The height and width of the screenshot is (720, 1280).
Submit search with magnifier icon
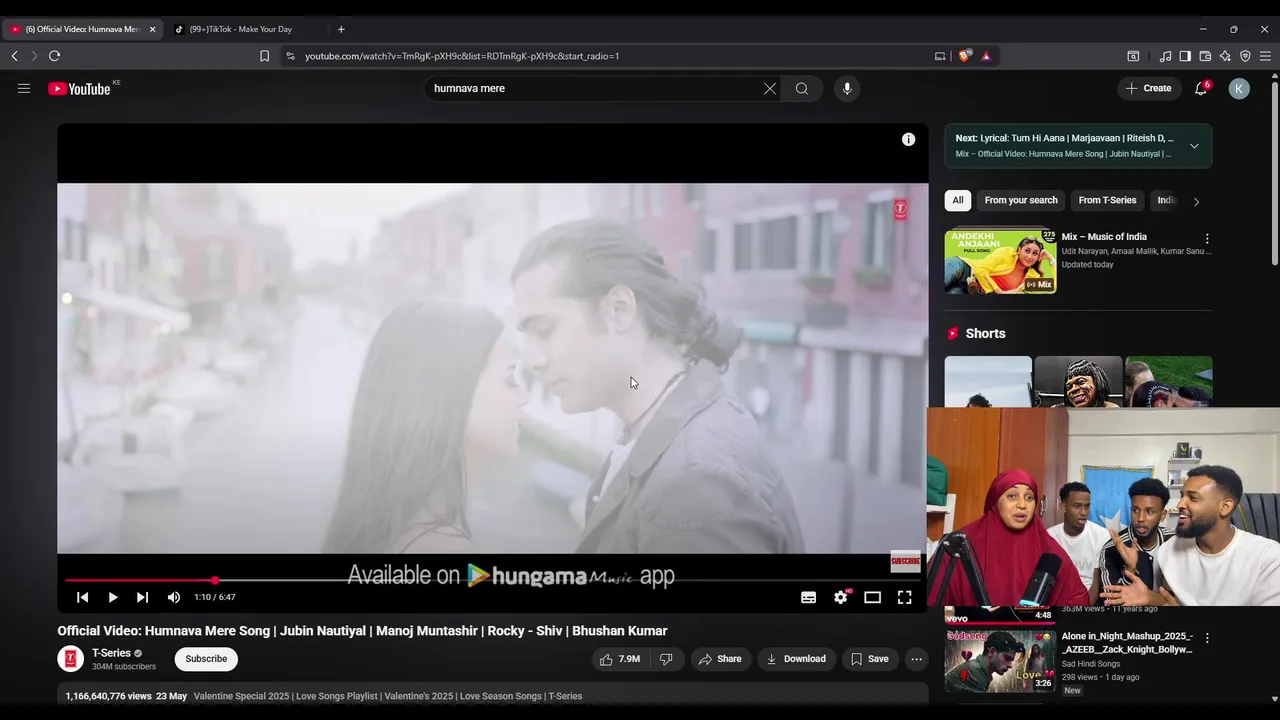[802, 88]
